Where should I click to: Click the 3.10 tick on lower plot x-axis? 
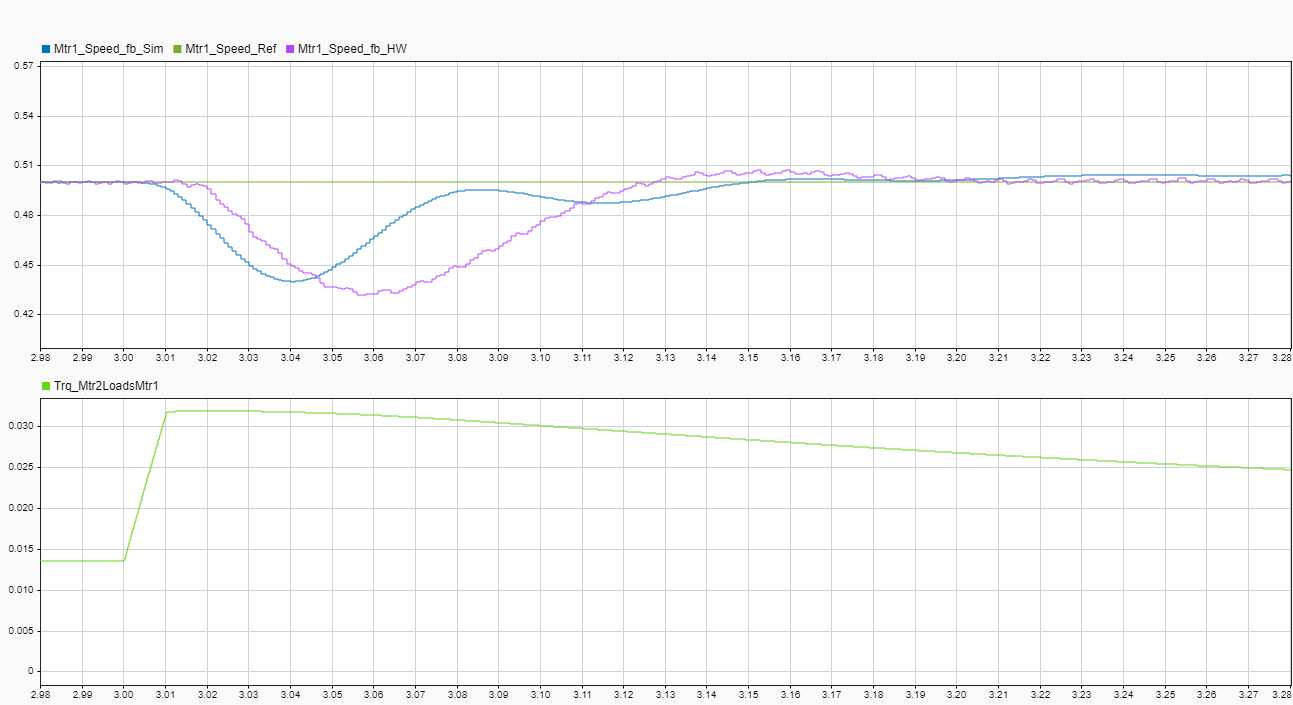(x=540, y=693)
